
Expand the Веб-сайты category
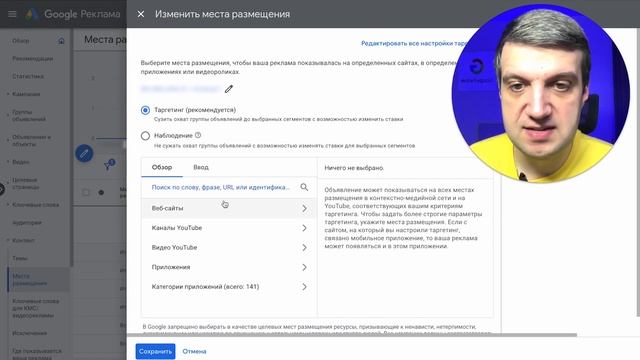[229, 208]
